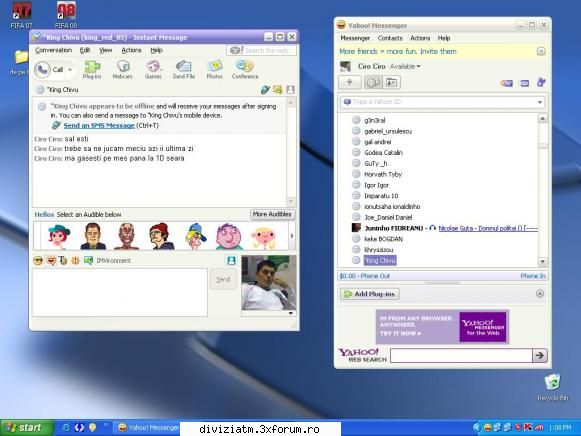The image size is (581, 436).
Task: Open the Contacts menu in Messenger
Action: (x=390, y=38)
